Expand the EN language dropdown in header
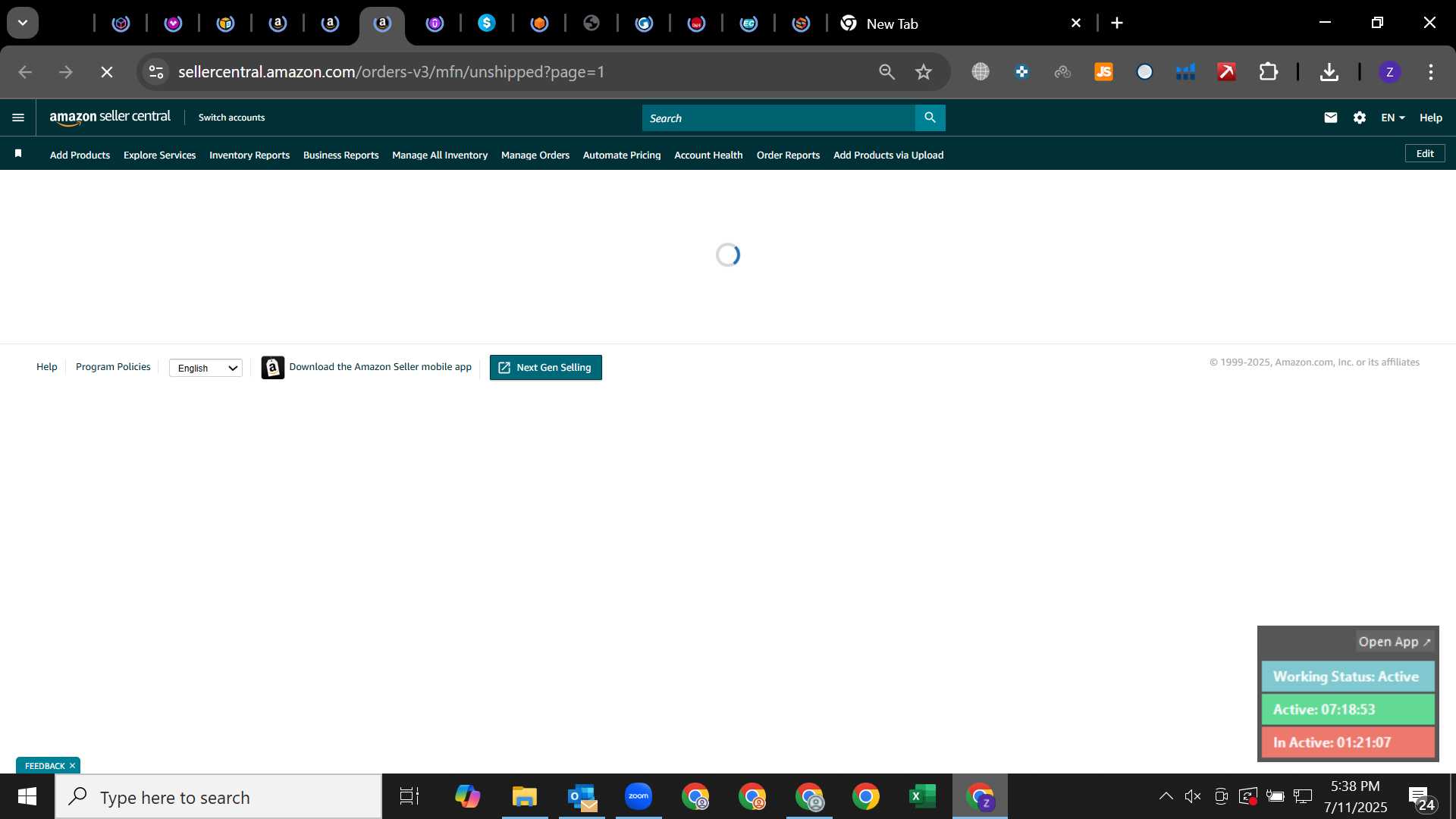Screen dimensions: 1456x819 1393,118
